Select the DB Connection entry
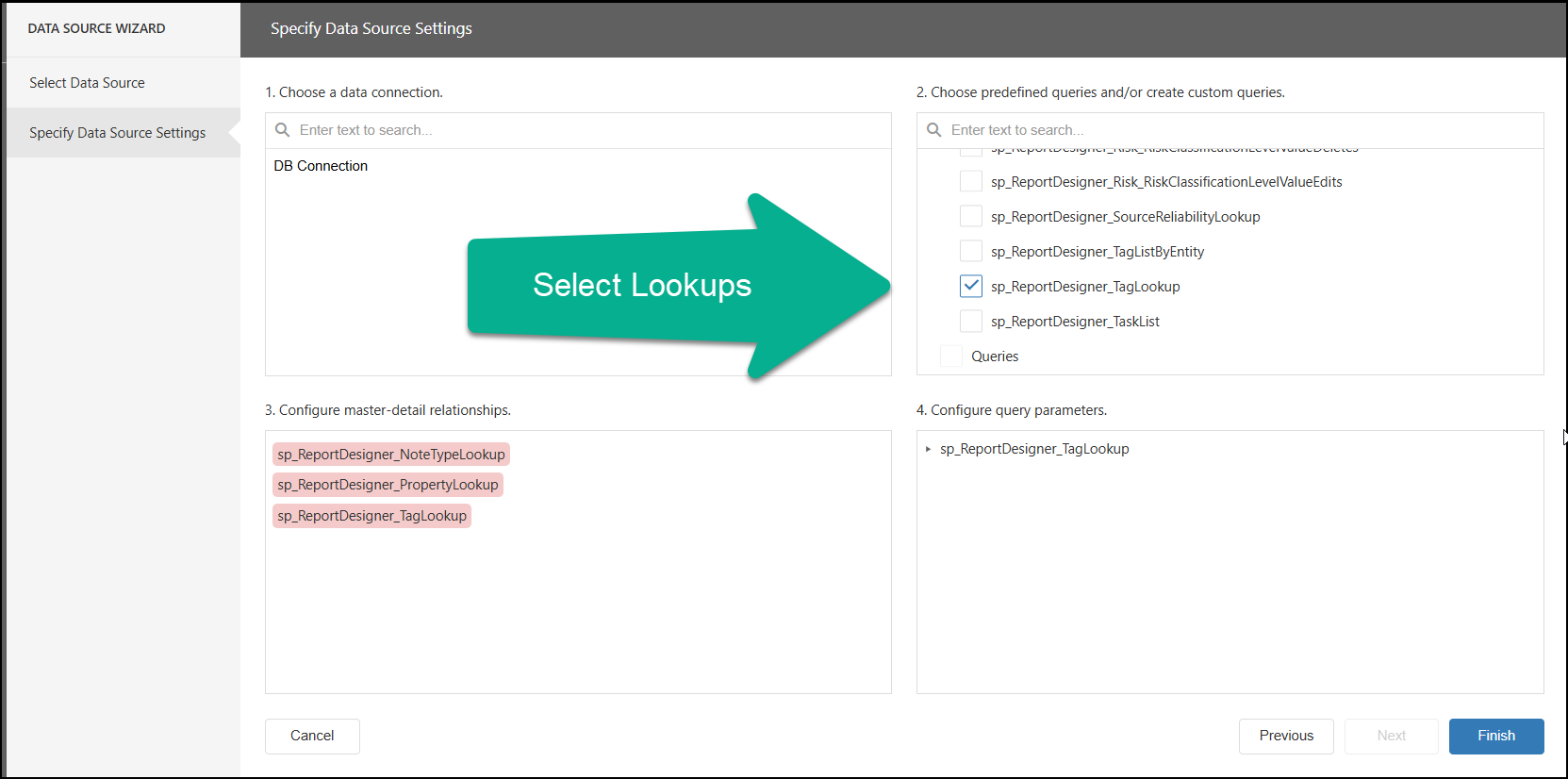 [x=321, y=166]
